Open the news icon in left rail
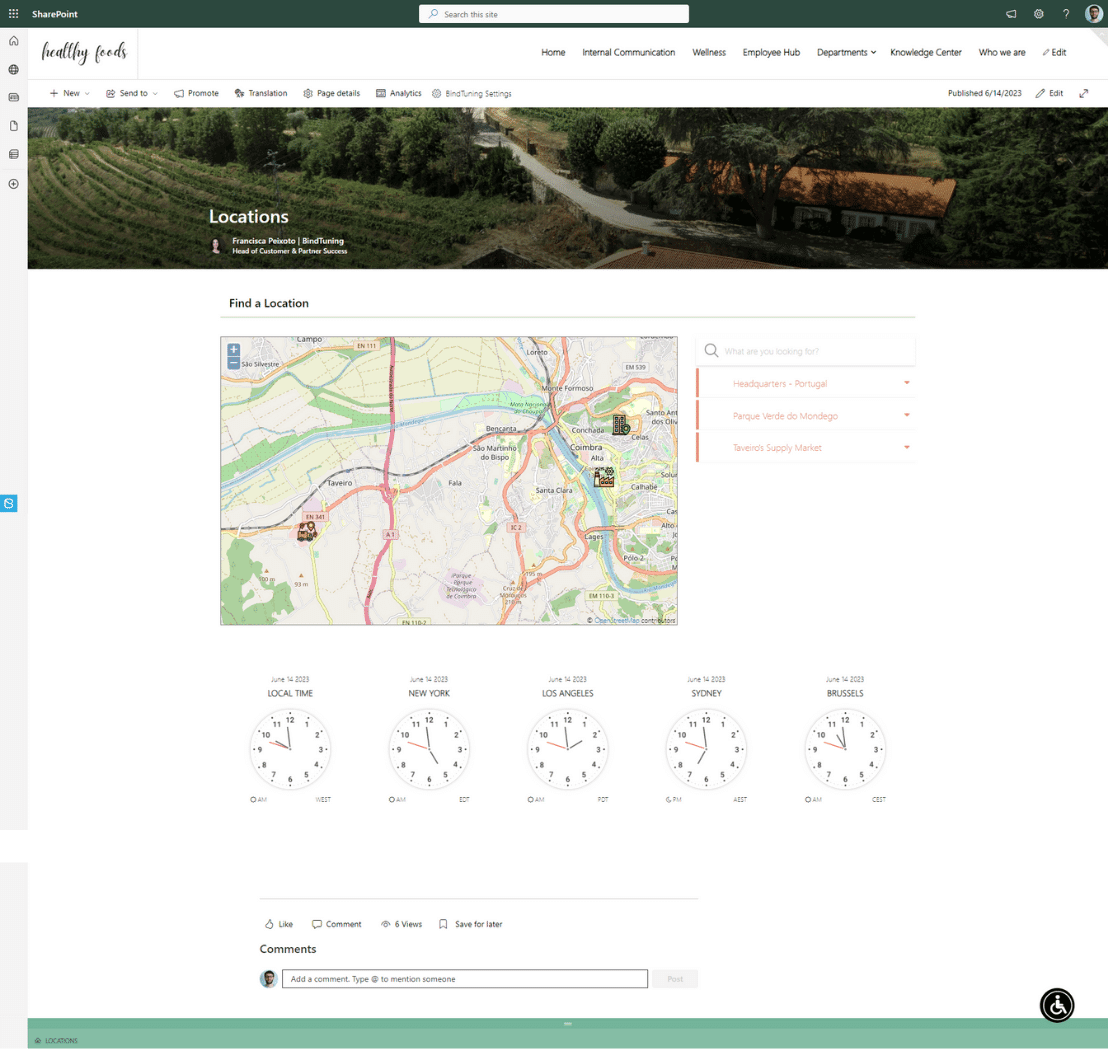This screenshot has height=1049, width=1108. coord(13,97)
